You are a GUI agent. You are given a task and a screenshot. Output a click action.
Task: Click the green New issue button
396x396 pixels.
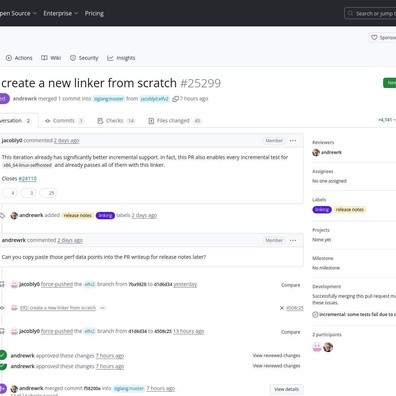[x=390, y=83]
